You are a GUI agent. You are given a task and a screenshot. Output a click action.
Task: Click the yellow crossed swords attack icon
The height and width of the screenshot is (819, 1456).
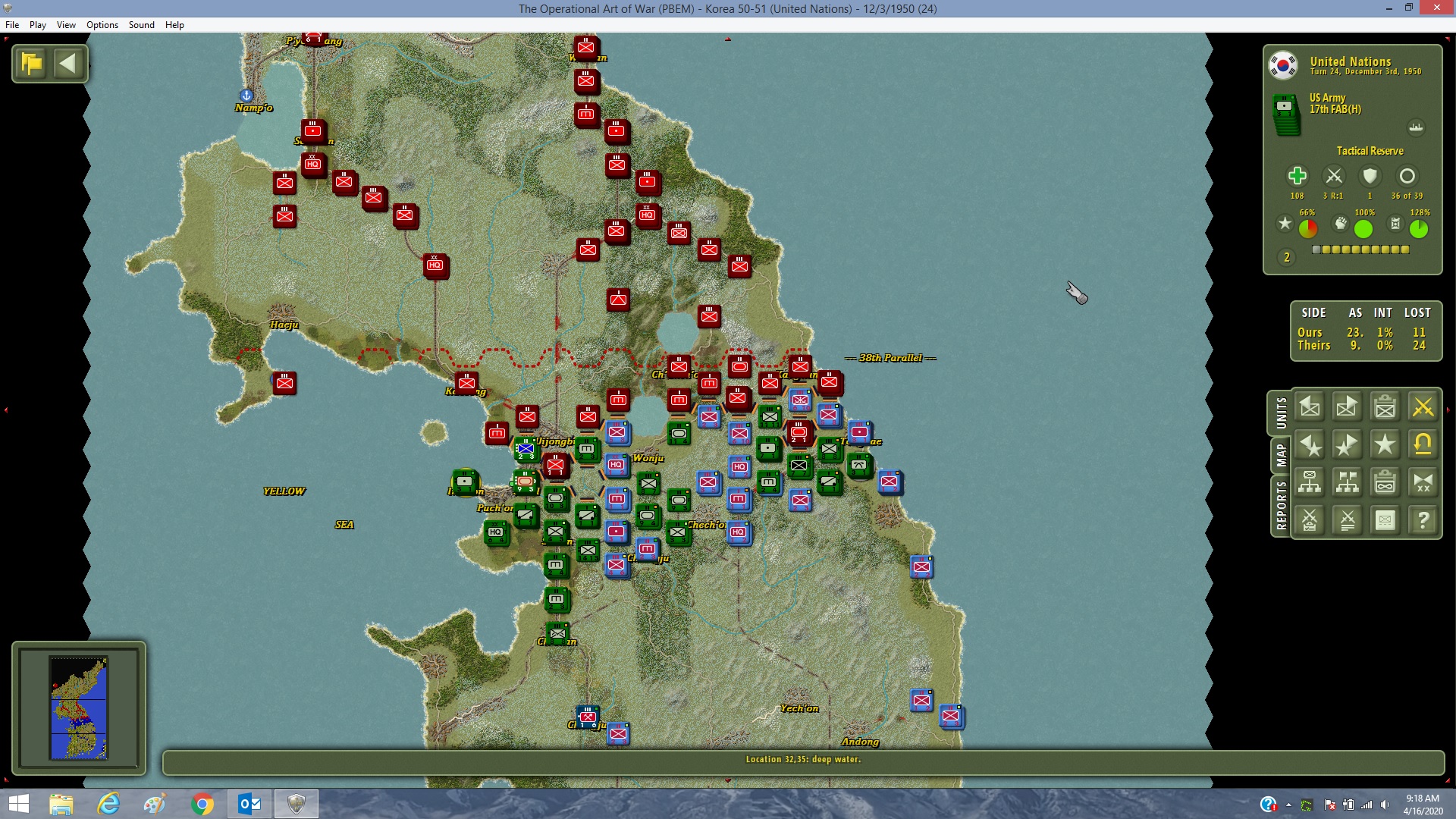1423,407
